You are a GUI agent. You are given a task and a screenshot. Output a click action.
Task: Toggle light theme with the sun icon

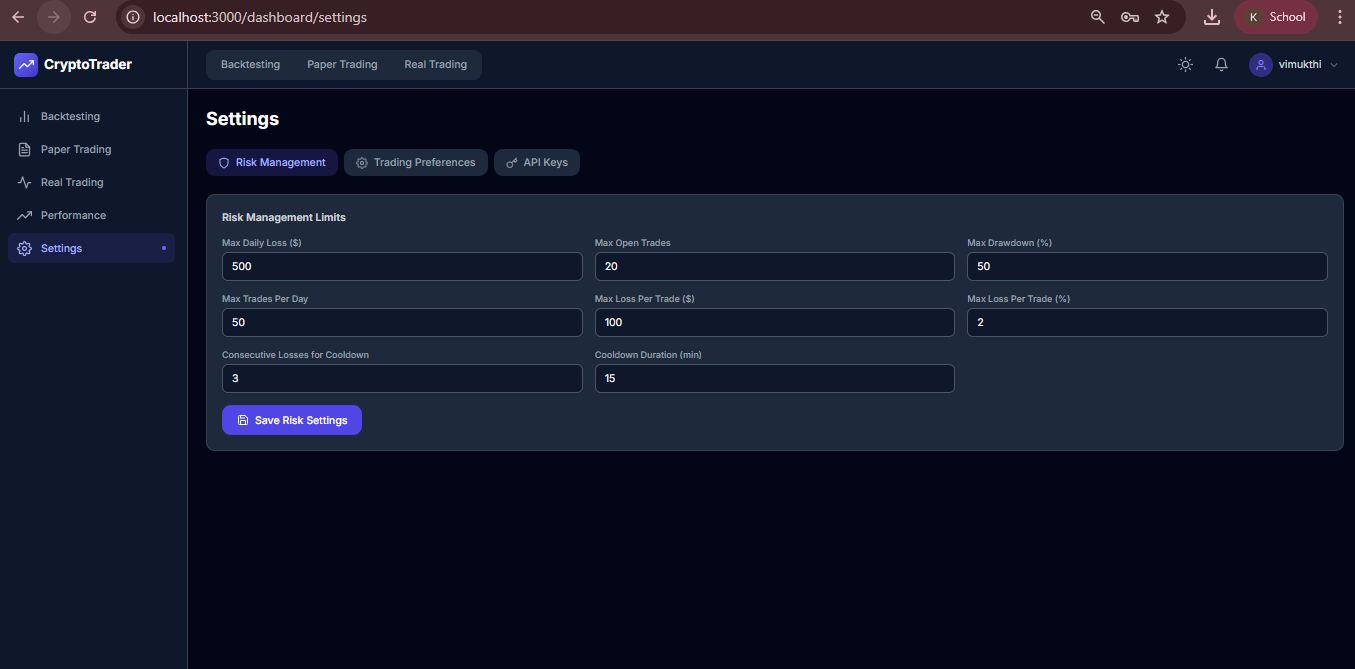click(x=1185, y=65)
